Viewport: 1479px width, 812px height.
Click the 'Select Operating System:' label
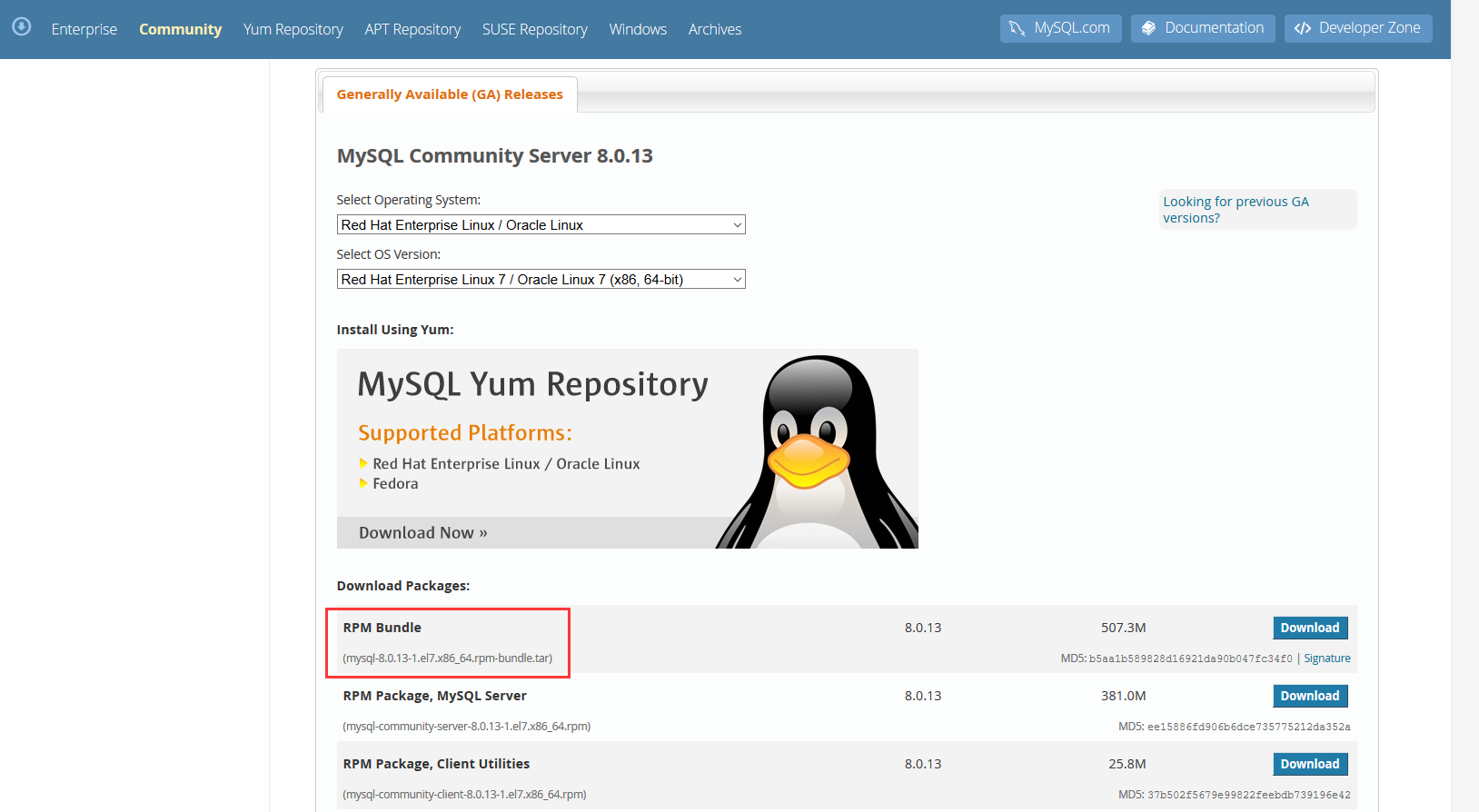click(x=409, y=200)
